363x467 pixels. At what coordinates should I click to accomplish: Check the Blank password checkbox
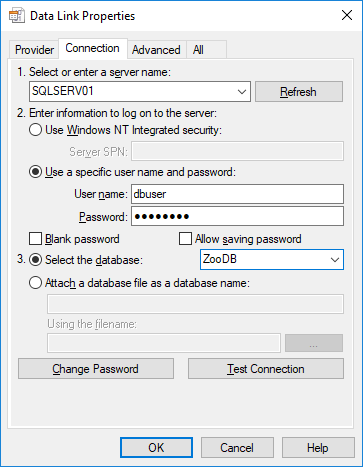pyautogui.click(x=36, y=239)
